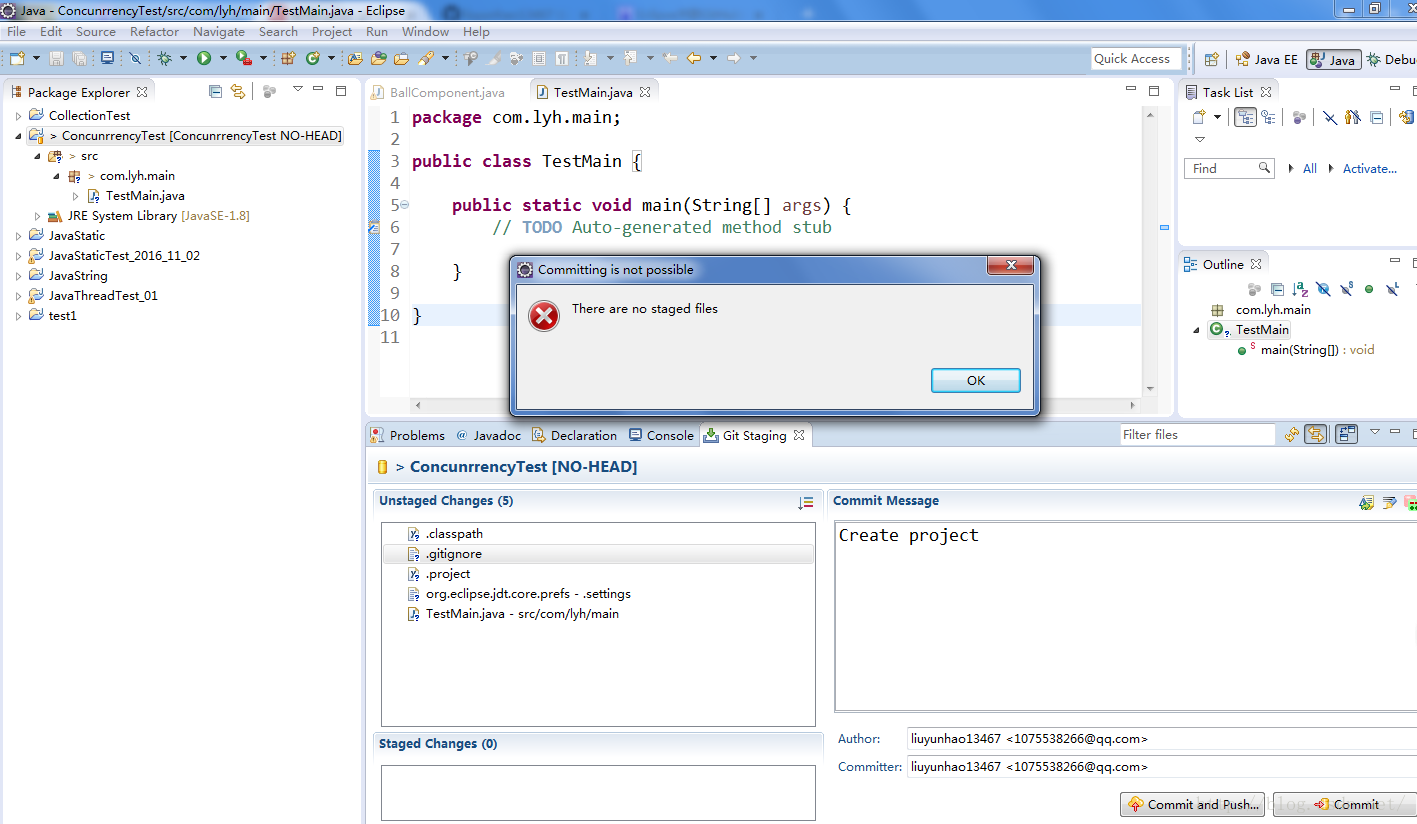The image size is (1417, 824).
Task: Click the Forward navigation arrow in the toolbar
Action: [734, 58]
